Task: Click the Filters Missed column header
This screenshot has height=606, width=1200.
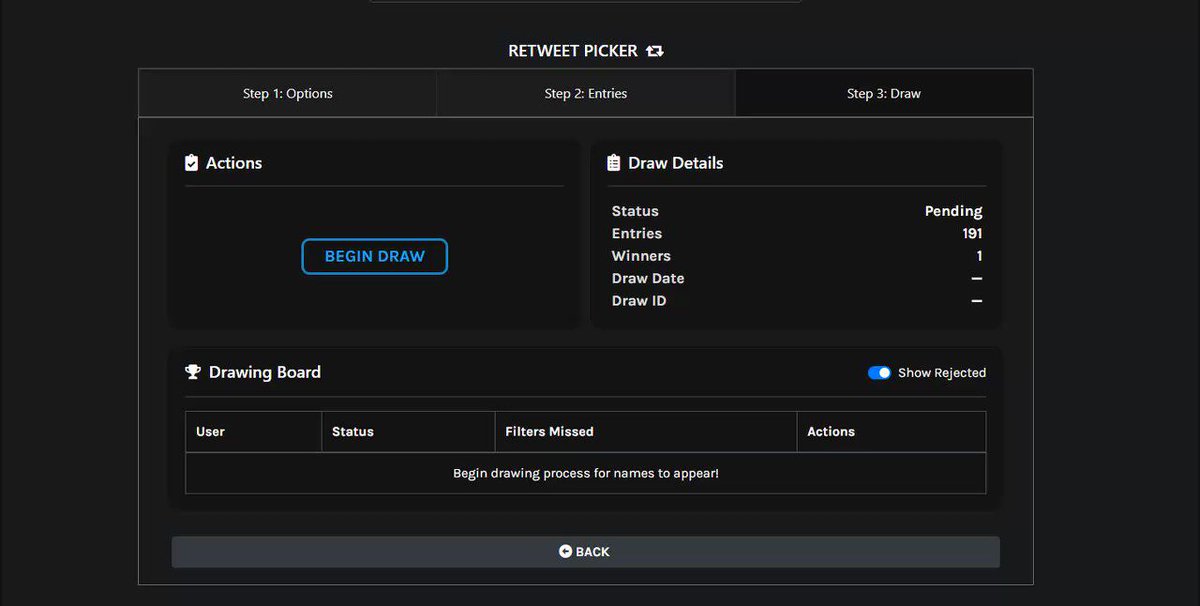Action: tap(646, 432)
